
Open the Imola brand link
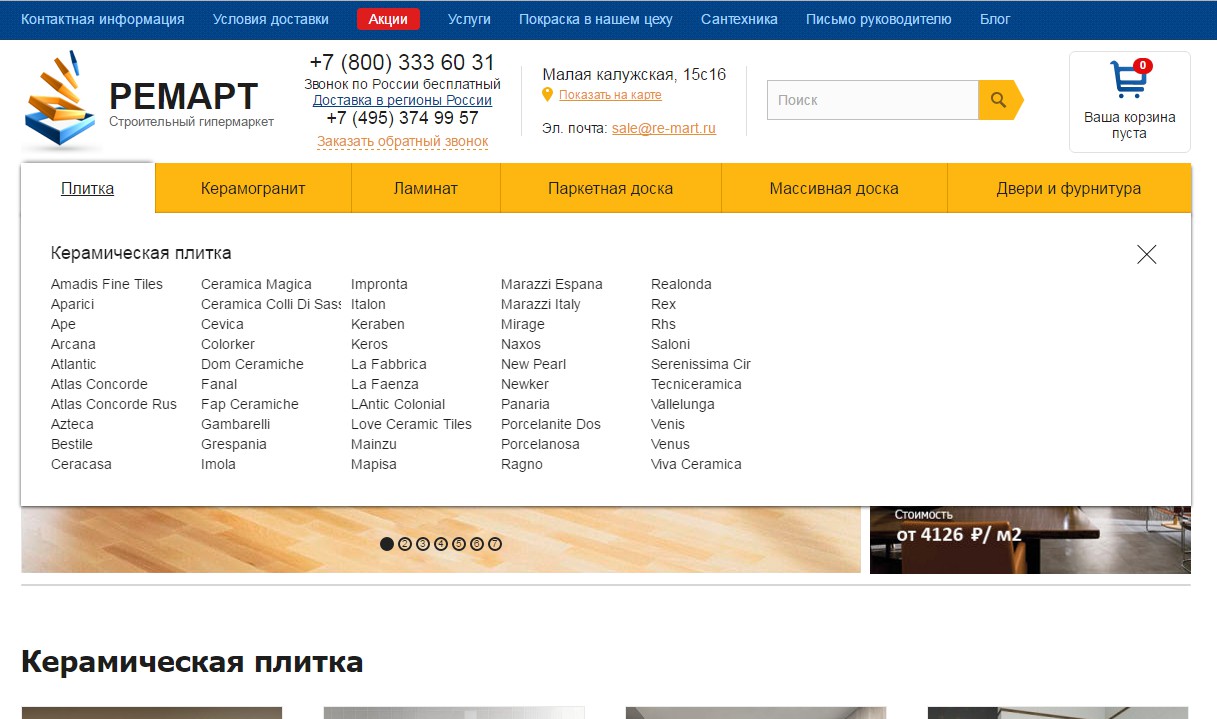click(x=218, y=464)
